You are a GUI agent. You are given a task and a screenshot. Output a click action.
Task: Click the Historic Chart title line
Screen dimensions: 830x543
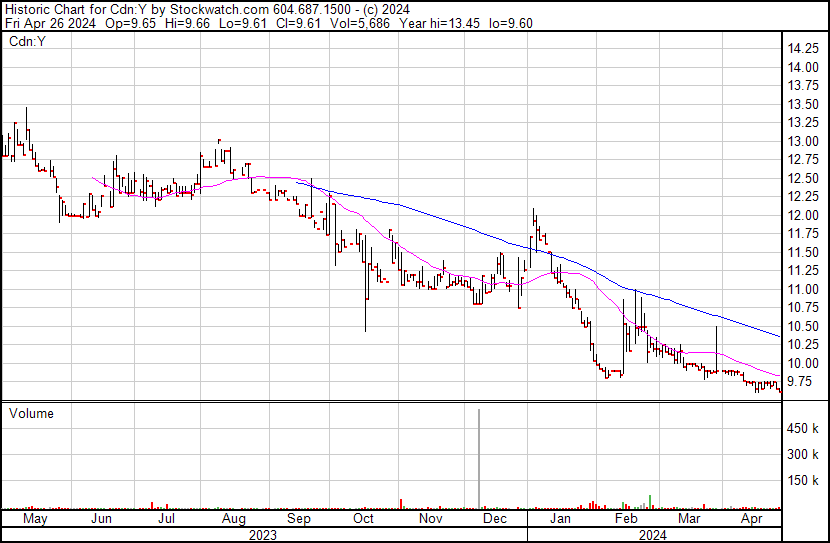tap(208, 10)
